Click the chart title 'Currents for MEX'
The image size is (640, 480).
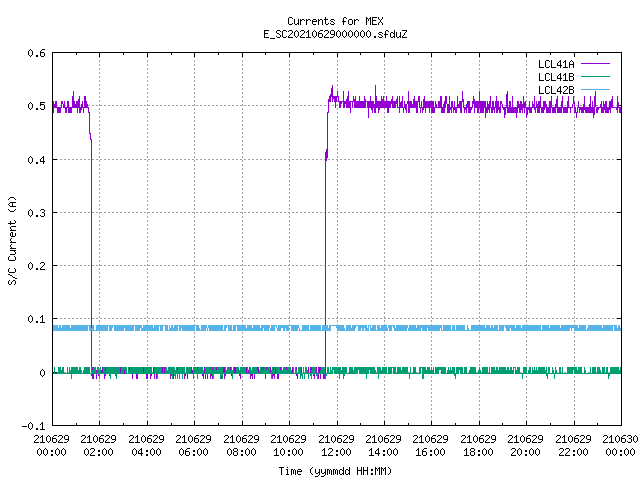tap(335, 21)
